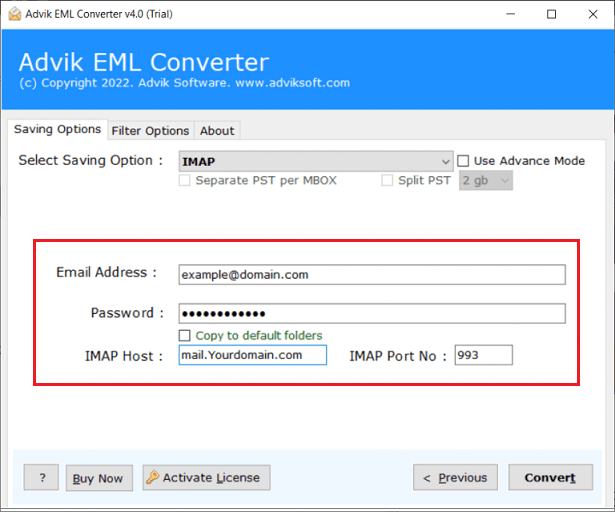Viewport: 615px width, 512px height.
Task: Switch to the Saving Options tab
Action: [57, 129]
